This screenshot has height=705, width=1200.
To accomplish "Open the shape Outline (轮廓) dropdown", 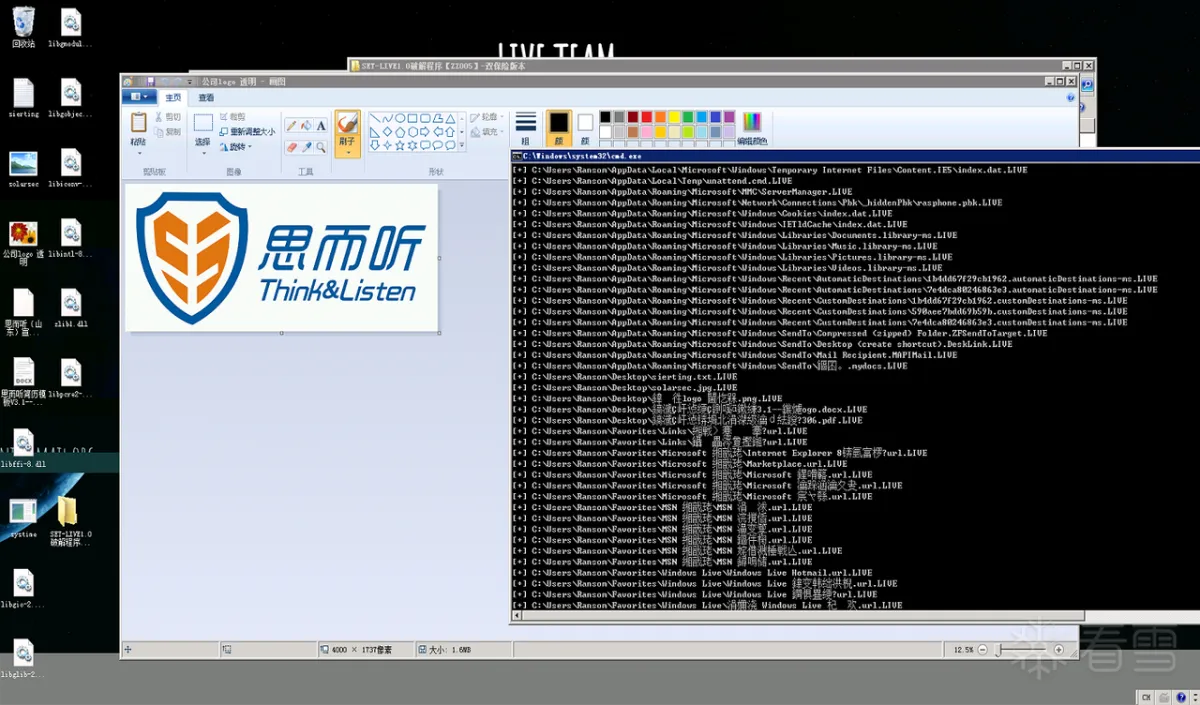I will pyautogui.click(x=485, y=117).
